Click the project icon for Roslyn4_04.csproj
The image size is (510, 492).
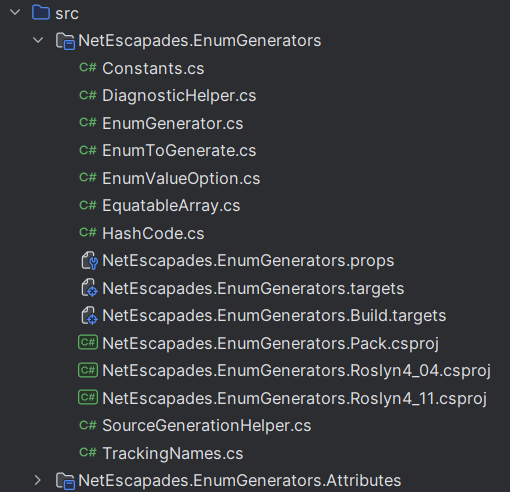[x=88, y=370]
